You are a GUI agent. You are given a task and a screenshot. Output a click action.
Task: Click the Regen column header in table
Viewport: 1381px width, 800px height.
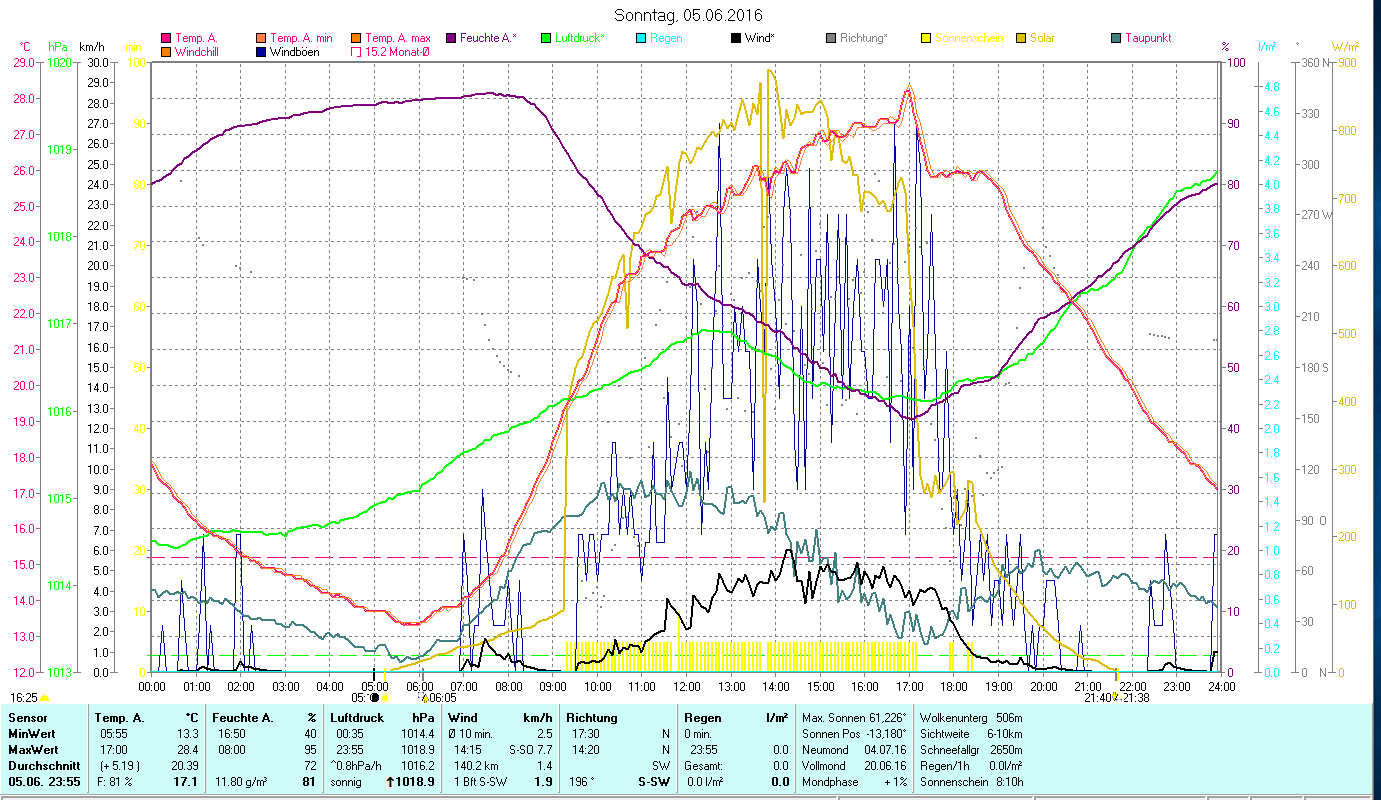[x=700, y=718]
